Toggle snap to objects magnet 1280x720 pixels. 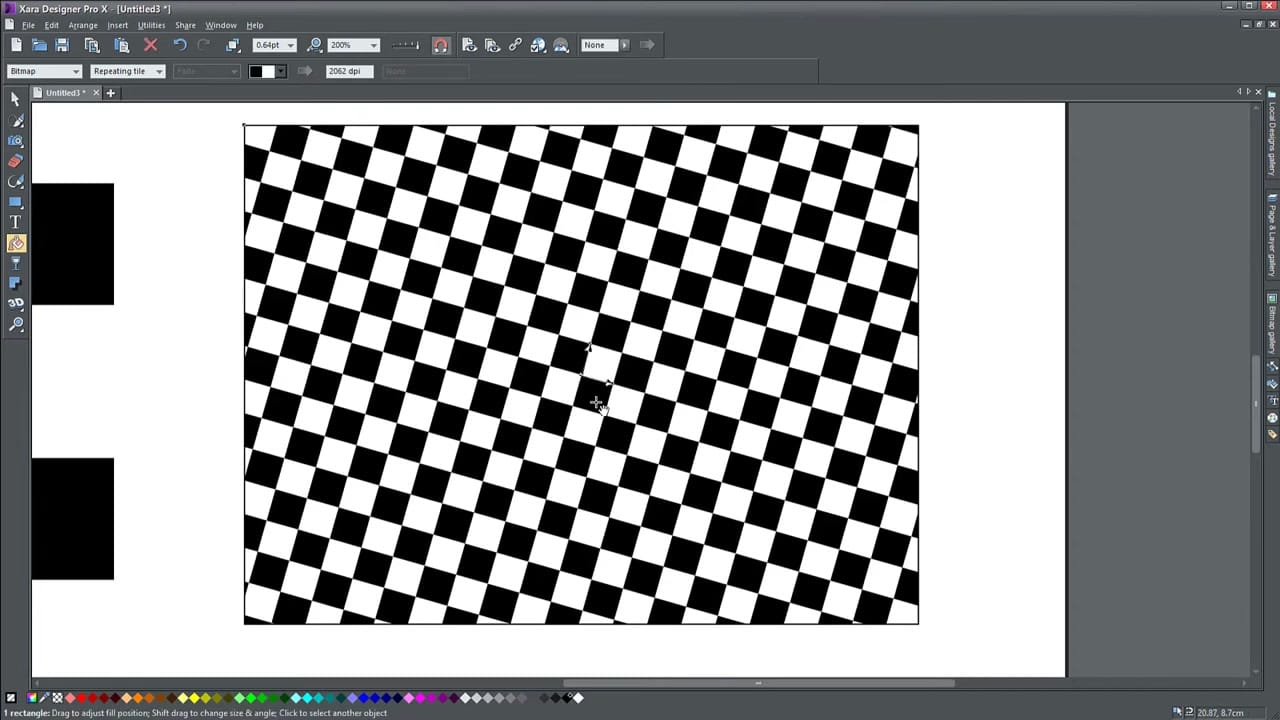(x=441, y=44)
